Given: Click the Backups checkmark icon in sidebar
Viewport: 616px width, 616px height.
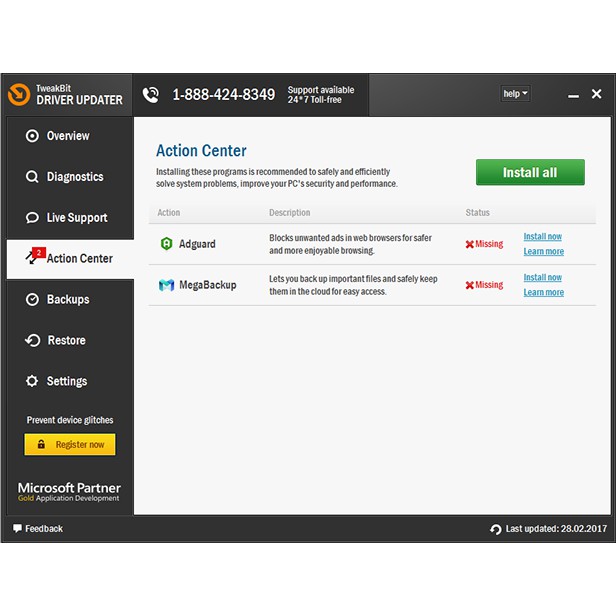Looking at the screenshot, I should click(32, 300).
